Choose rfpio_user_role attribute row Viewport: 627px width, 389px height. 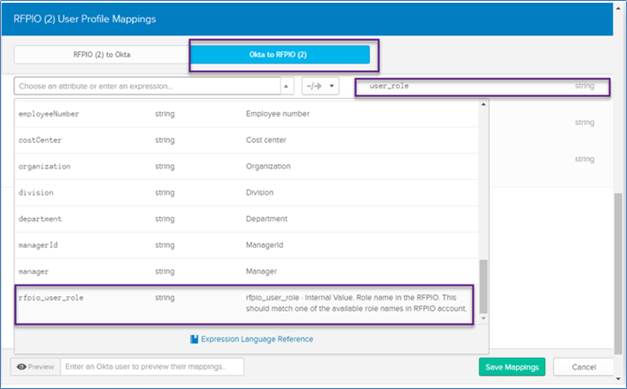[244, 304]
